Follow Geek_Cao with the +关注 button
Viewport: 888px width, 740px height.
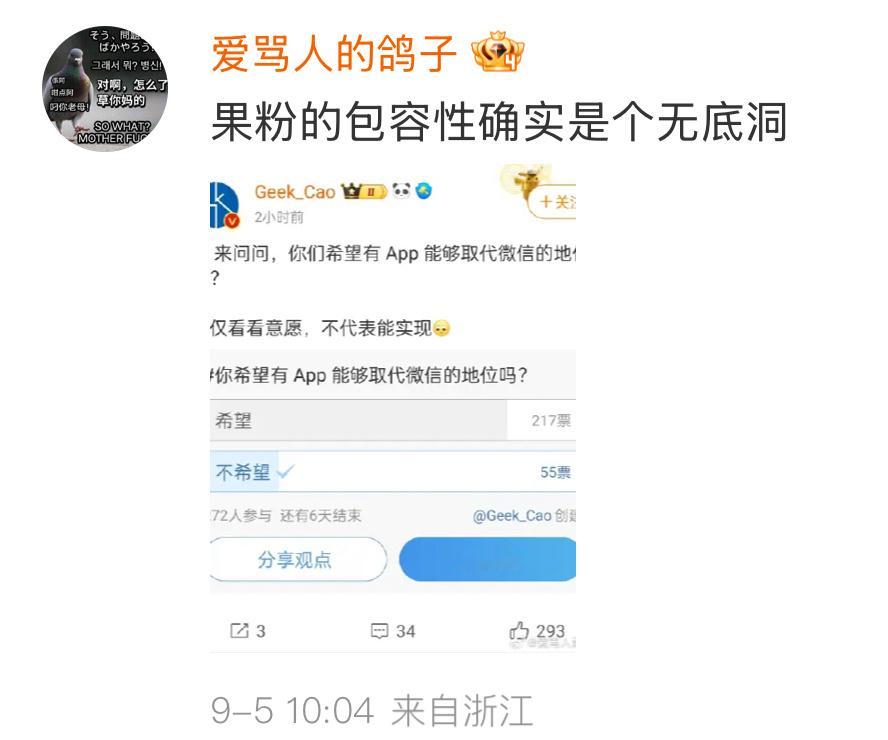pyautogui.click(x=553, y=202)
